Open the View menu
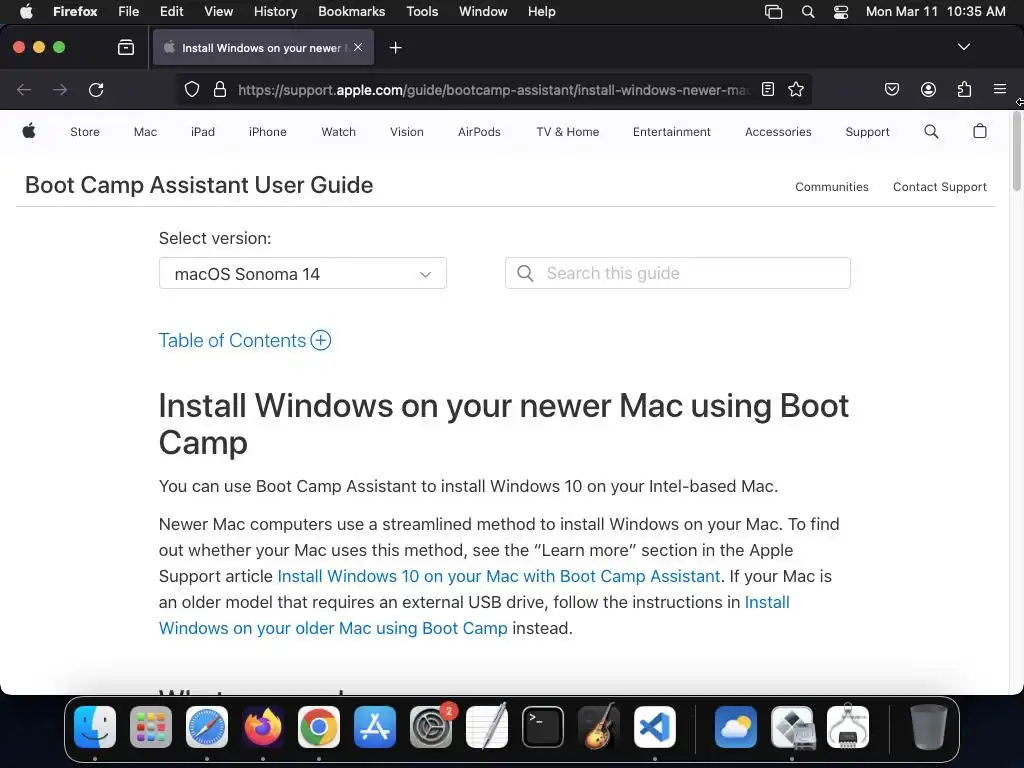 tap(218, 11)
